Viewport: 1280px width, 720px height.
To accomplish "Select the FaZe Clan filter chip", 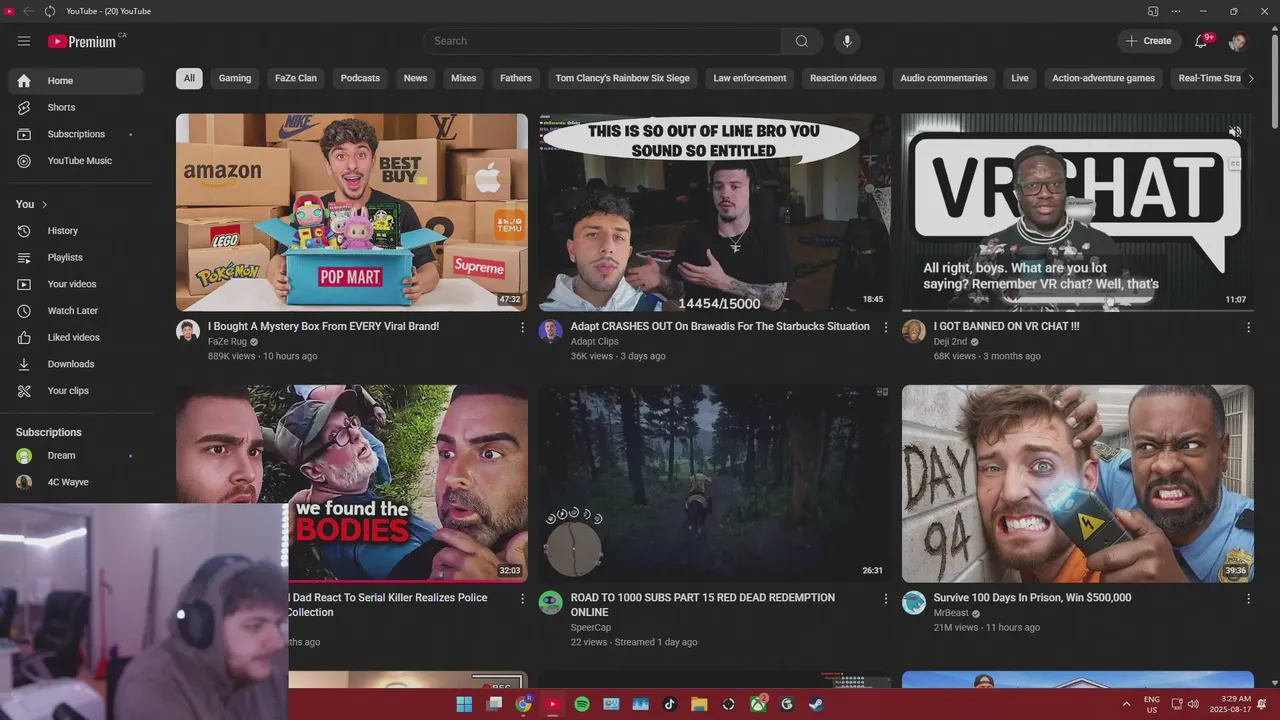I will pyautogui.click(x=296, y=78).
